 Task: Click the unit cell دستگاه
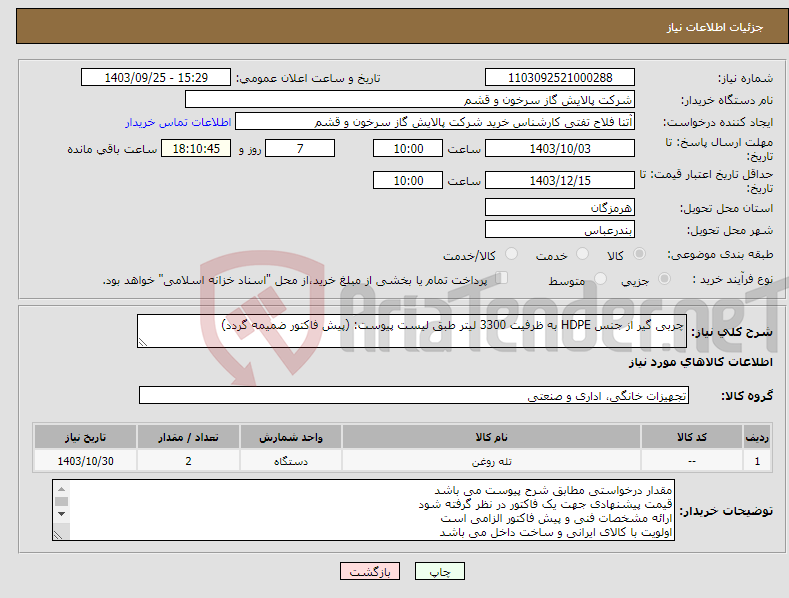pyautogui.click(x=291, y=461)
